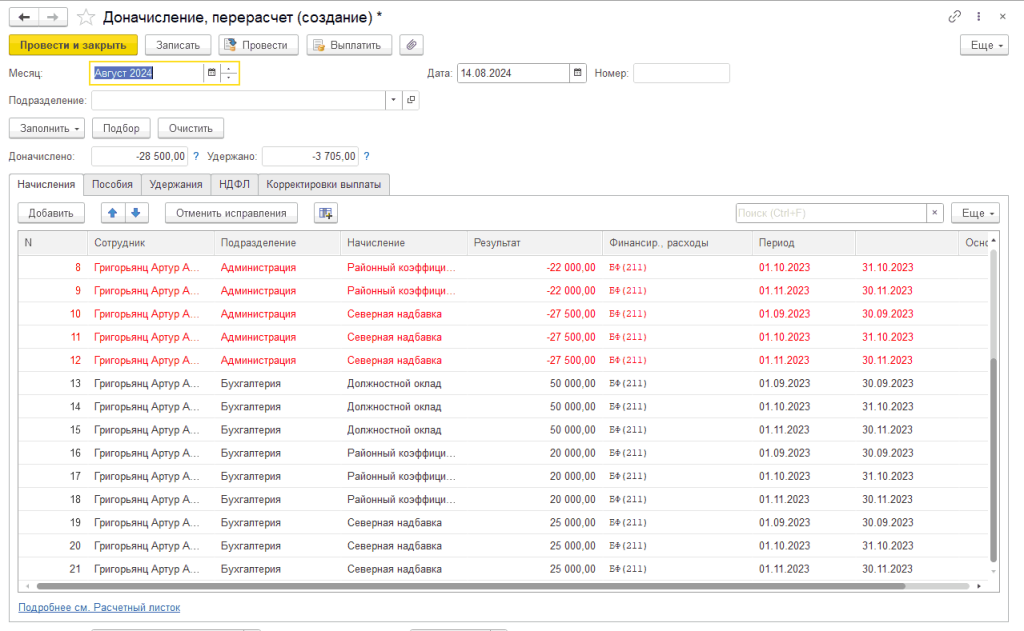Move row down with blue arrow

136,213
